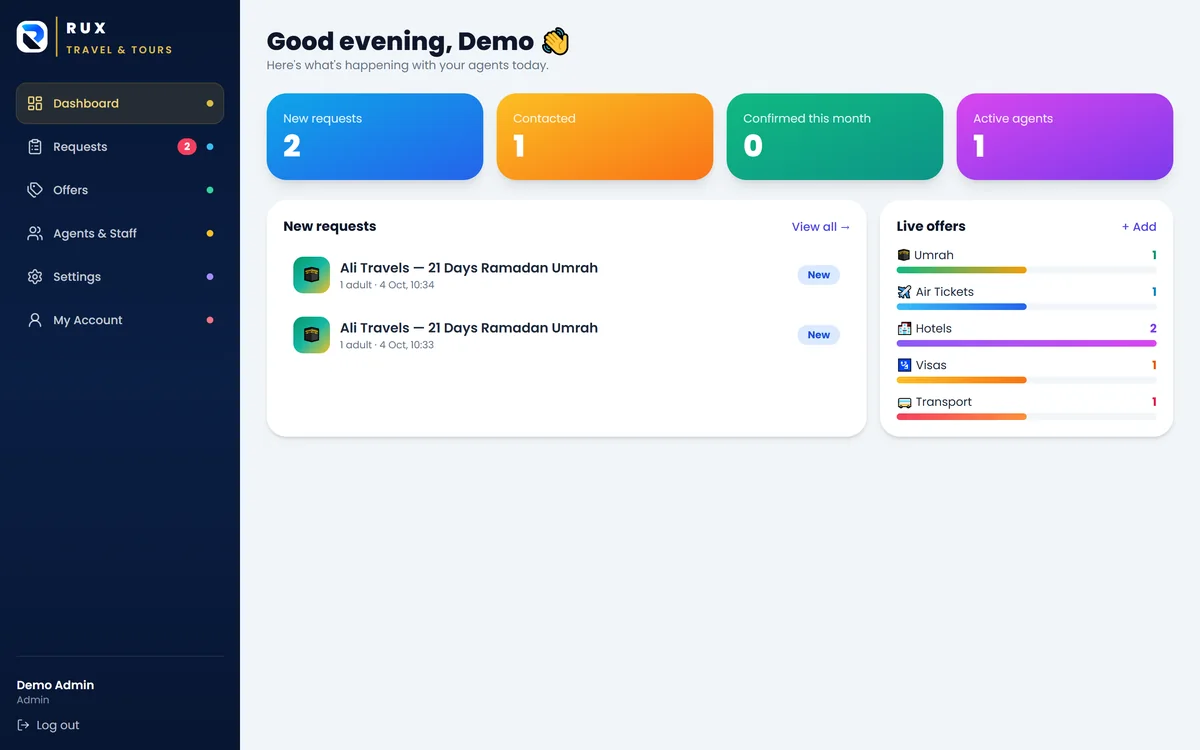Click the Air Tickets airplane icon

(x=904, y=292)
